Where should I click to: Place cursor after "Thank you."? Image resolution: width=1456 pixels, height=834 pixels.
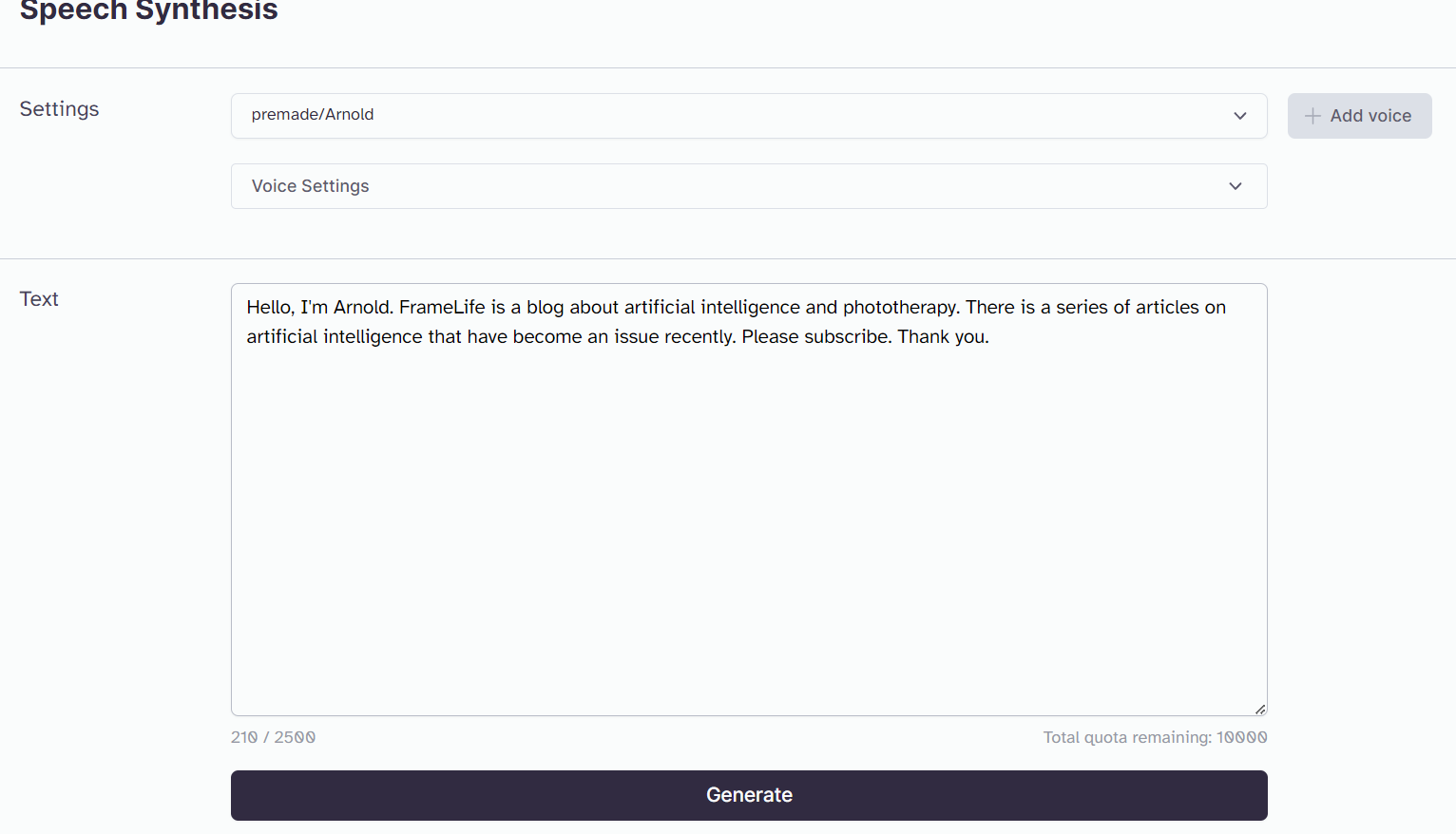[x=991, y=336]
